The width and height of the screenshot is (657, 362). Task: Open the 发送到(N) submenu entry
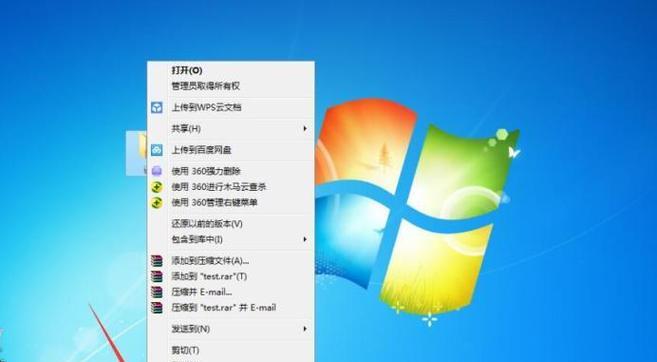click(230, 329)
